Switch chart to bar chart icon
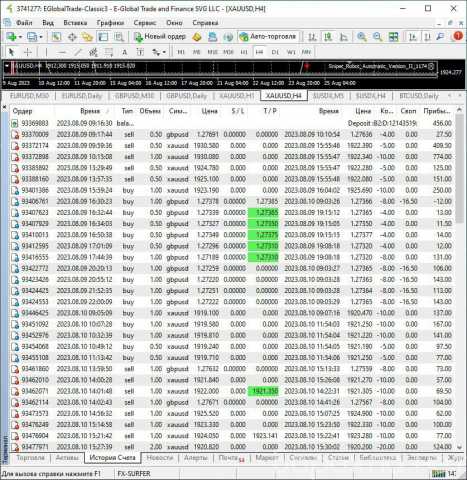Image resolution: width=467 pixels, height=480 pixels. click(x=312, y=37)
